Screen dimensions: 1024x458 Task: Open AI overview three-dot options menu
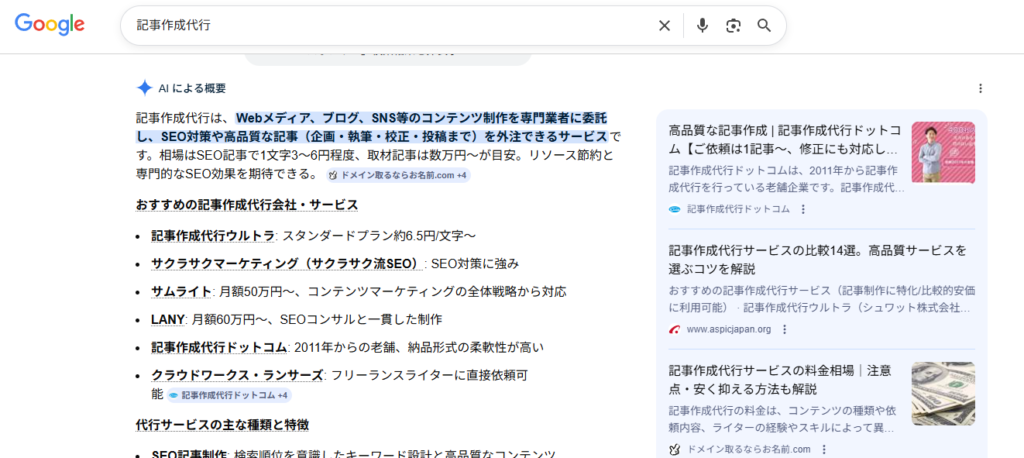pos(980,88)
